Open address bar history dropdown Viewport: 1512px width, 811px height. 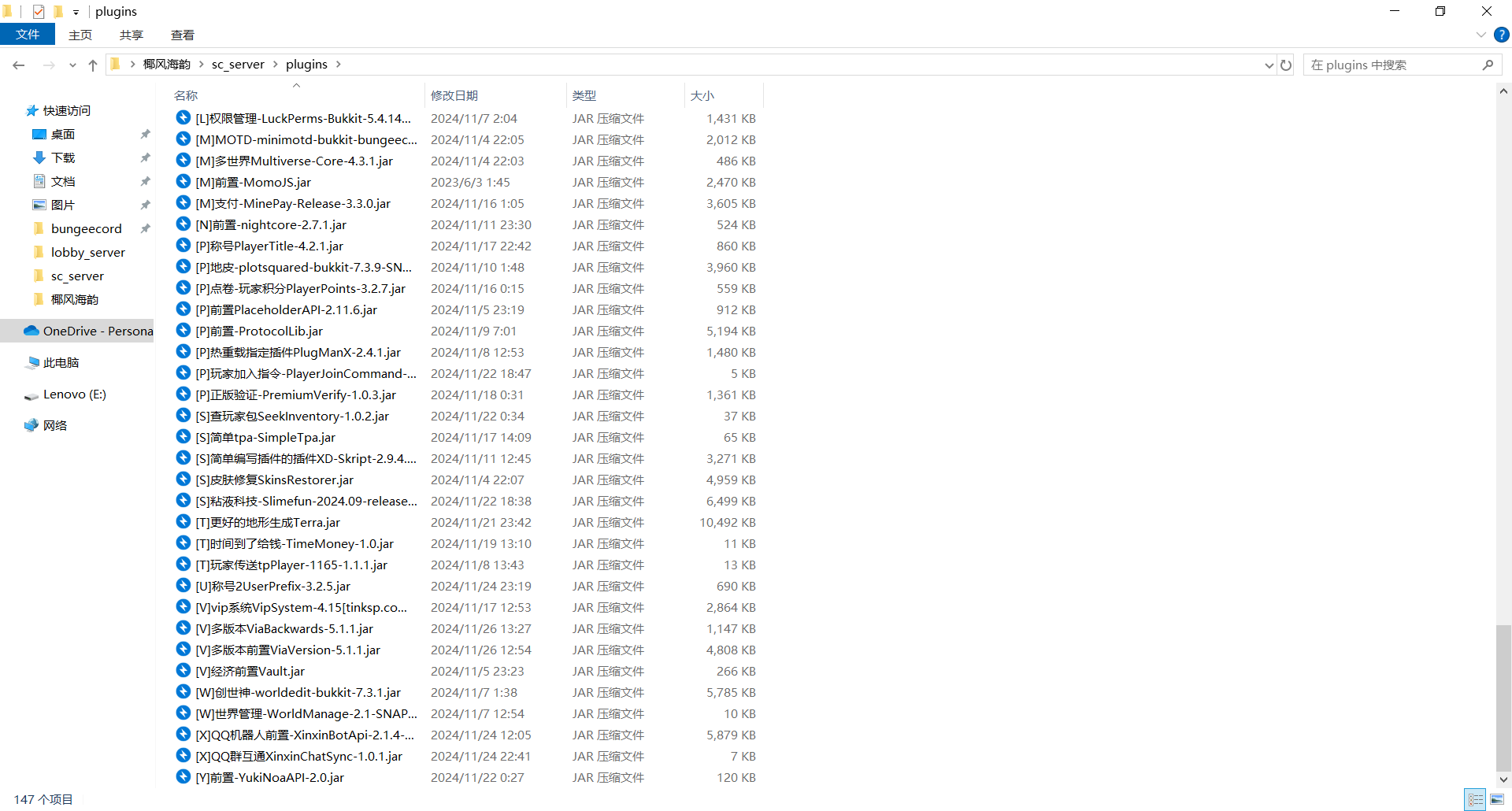1269,65
